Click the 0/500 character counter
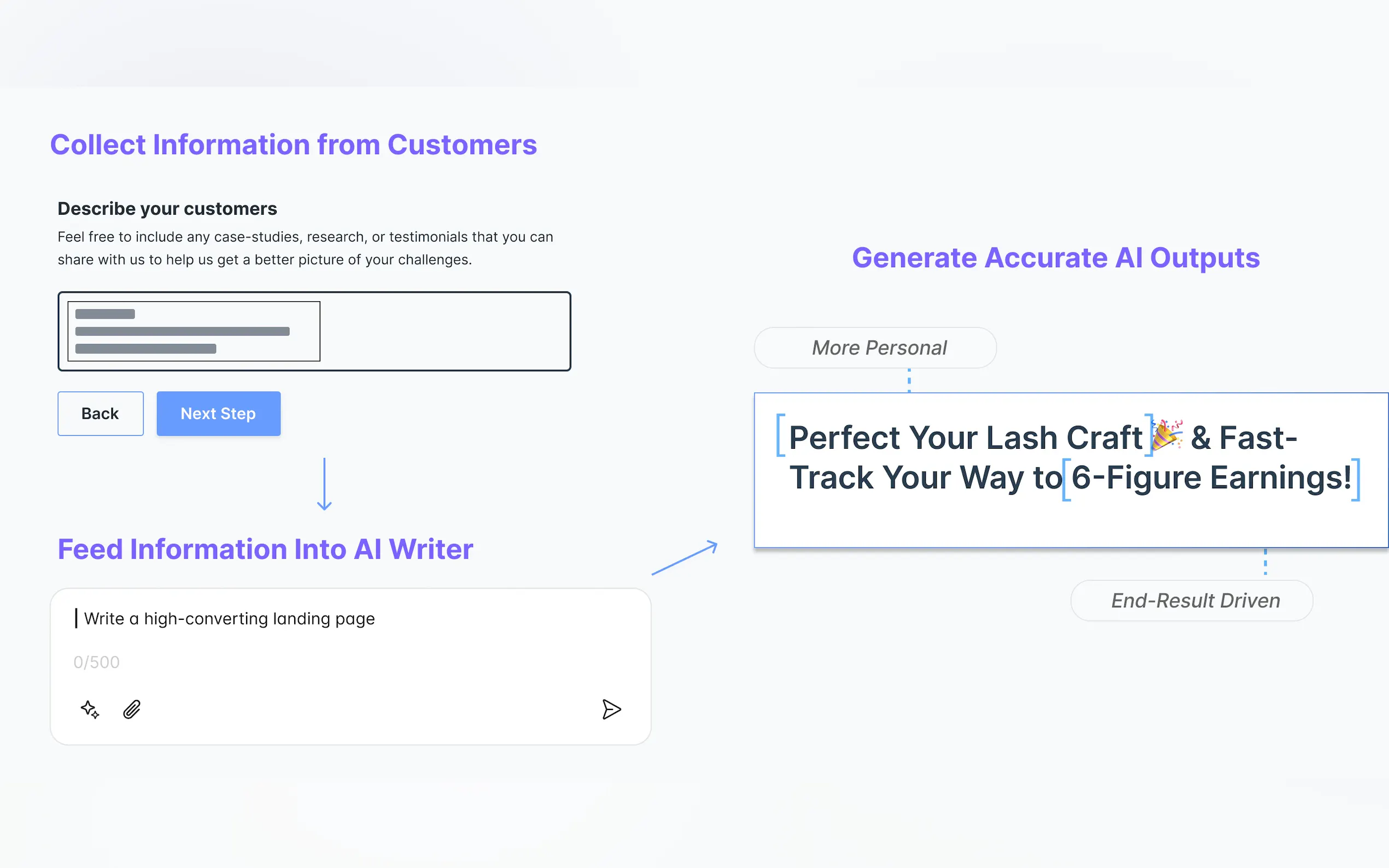1389x868 pixels. coord(96,662)
